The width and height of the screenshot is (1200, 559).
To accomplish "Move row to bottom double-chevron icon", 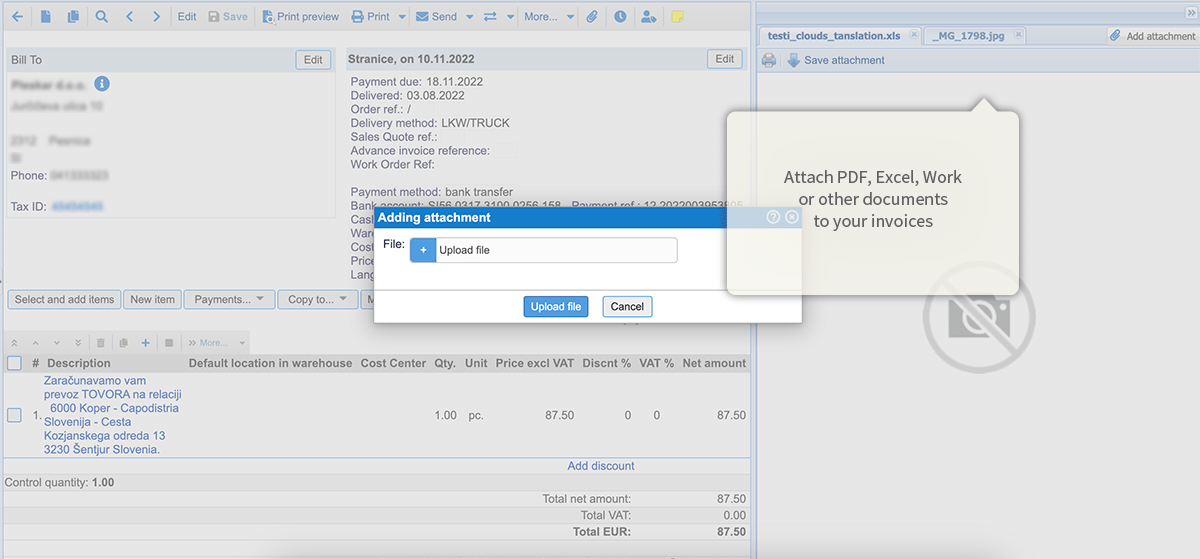I will 77,343.
